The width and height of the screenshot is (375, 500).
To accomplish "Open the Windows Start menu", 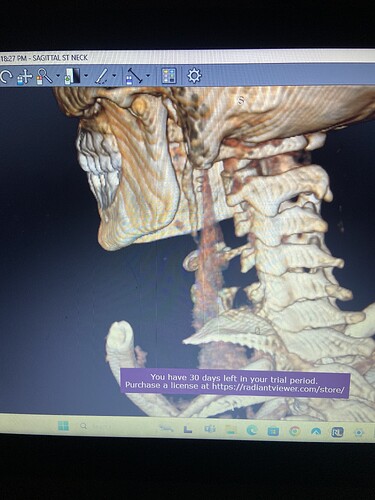I will coord(63,426).
